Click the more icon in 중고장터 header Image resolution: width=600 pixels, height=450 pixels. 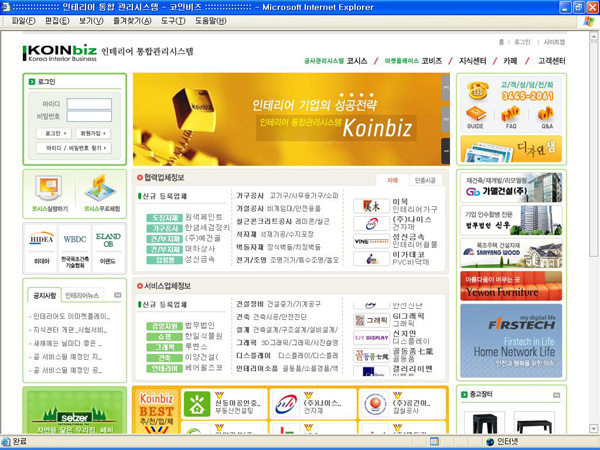[x=556, y=395]
